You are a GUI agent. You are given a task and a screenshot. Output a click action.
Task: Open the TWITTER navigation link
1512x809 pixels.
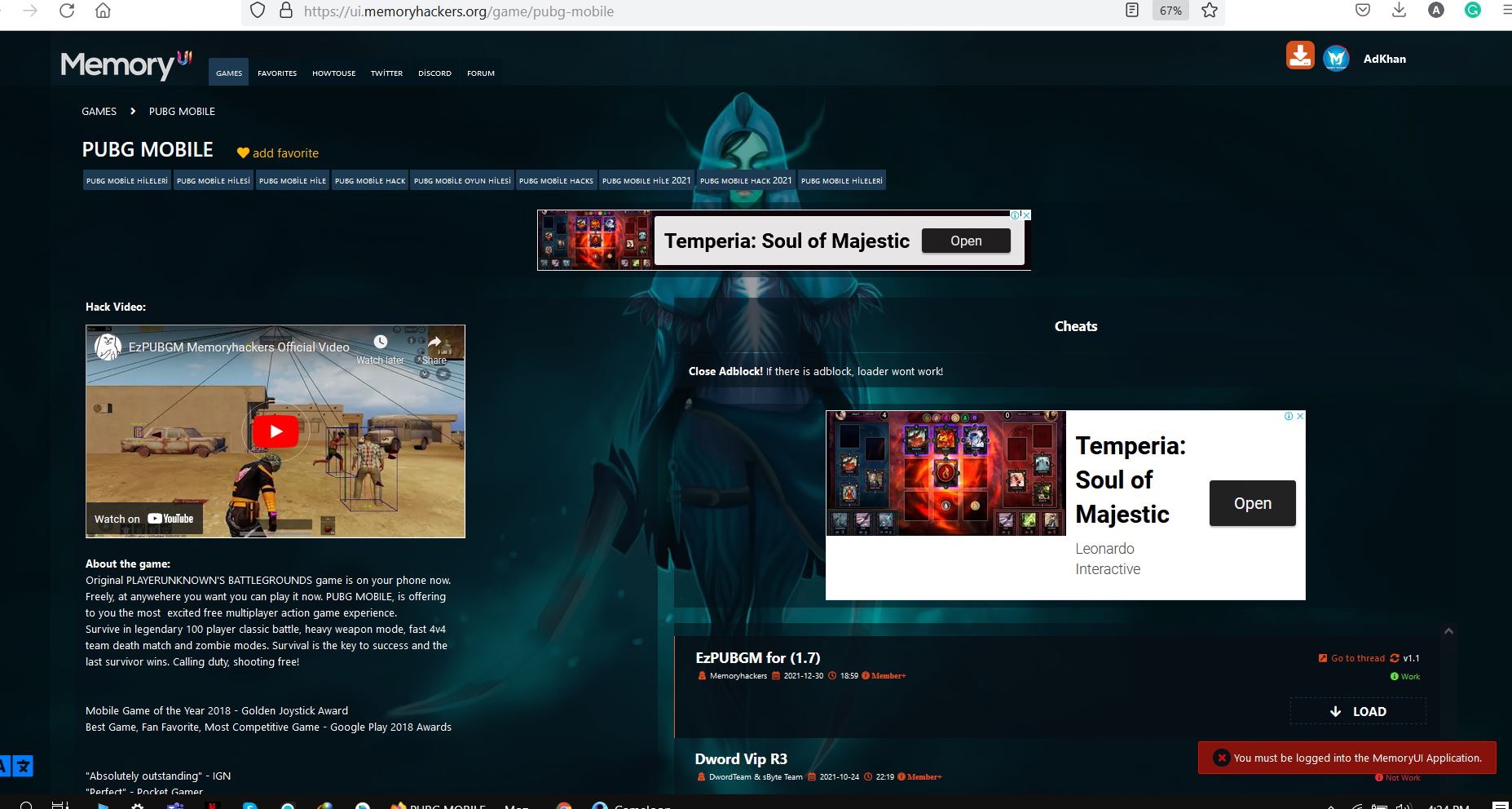[386, 73]
